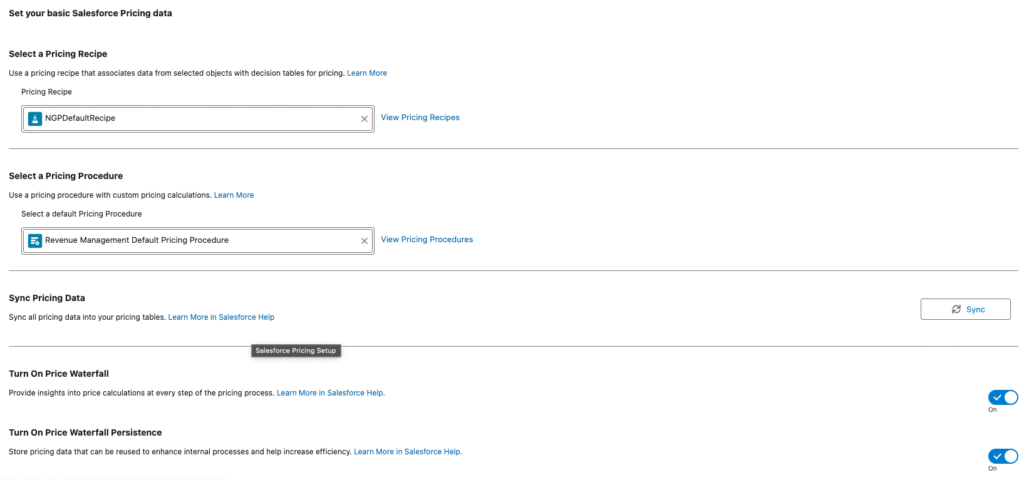This screenshot has width=1024, height=480.
Task: Open Salesforce Help link for Price Waterfall insights
Action: (x=330, y=393)
